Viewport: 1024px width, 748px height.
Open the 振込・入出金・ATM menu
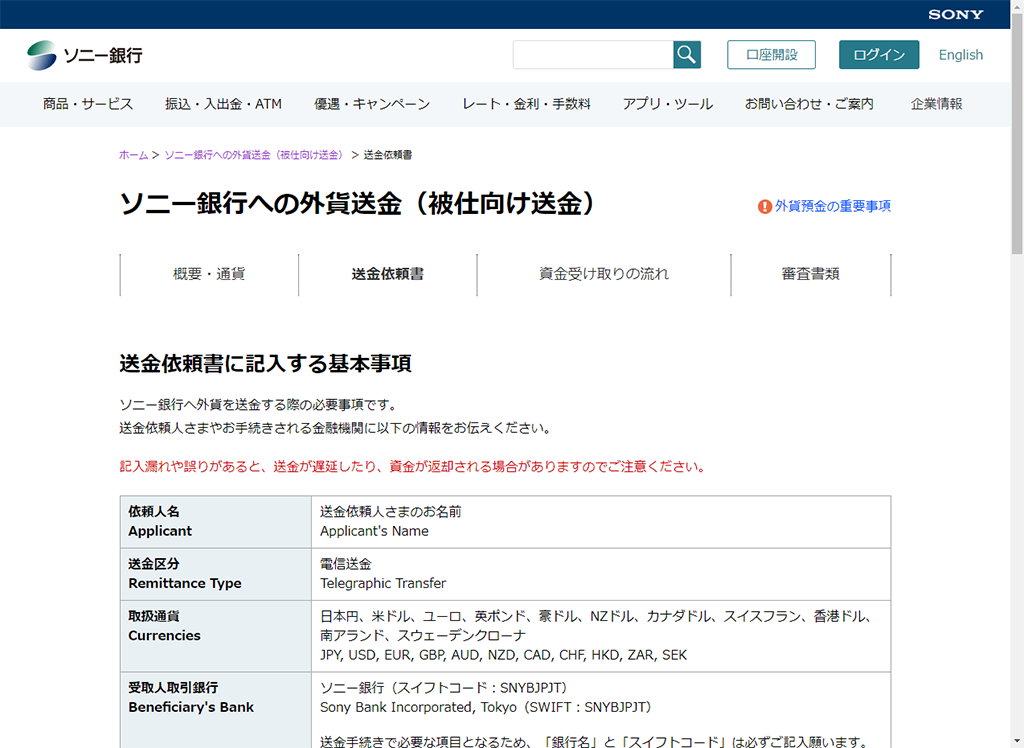tap(223, 104)
